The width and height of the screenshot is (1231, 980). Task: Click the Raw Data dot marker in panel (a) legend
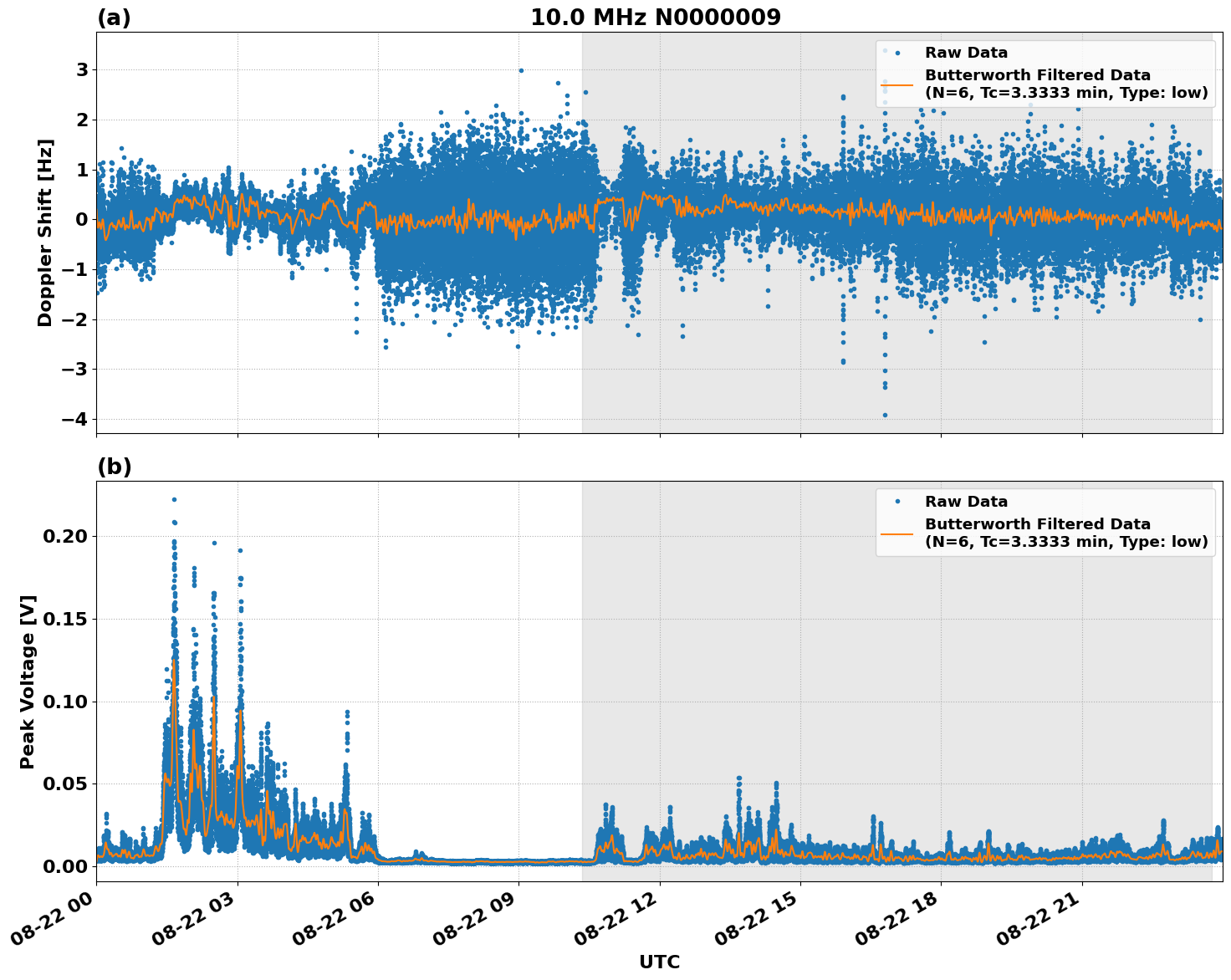click(x=897, y=52)
